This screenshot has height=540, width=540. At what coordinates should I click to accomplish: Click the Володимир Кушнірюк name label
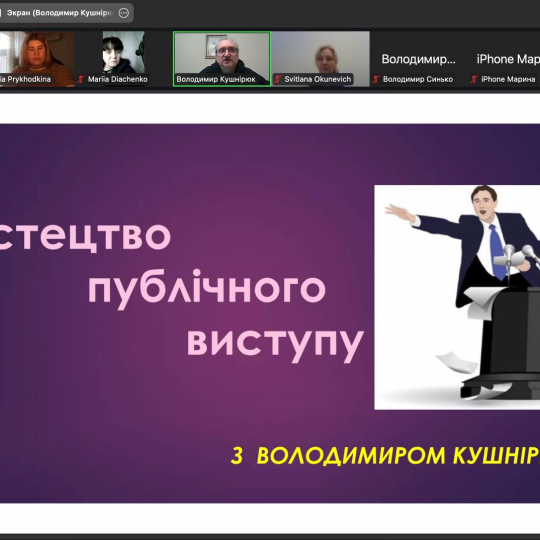tap(216, 79)
